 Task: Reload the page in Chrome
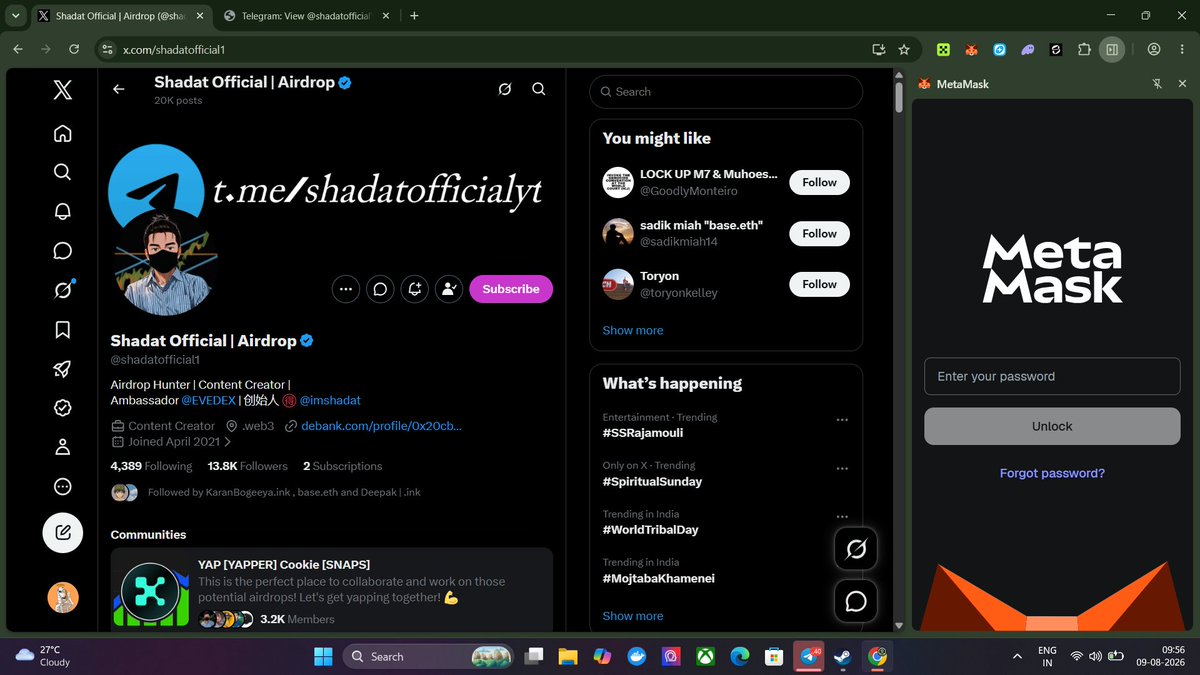74,49
